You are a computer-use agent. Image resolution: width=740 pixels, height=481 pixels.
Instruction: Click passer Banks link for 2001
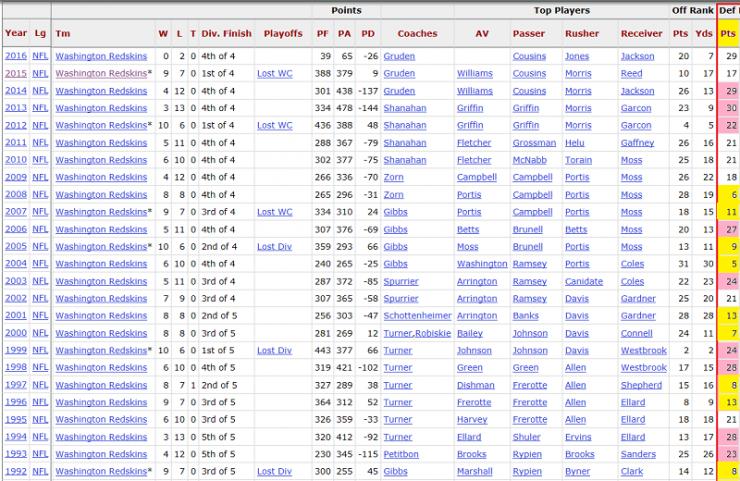(x=526, y=316)
